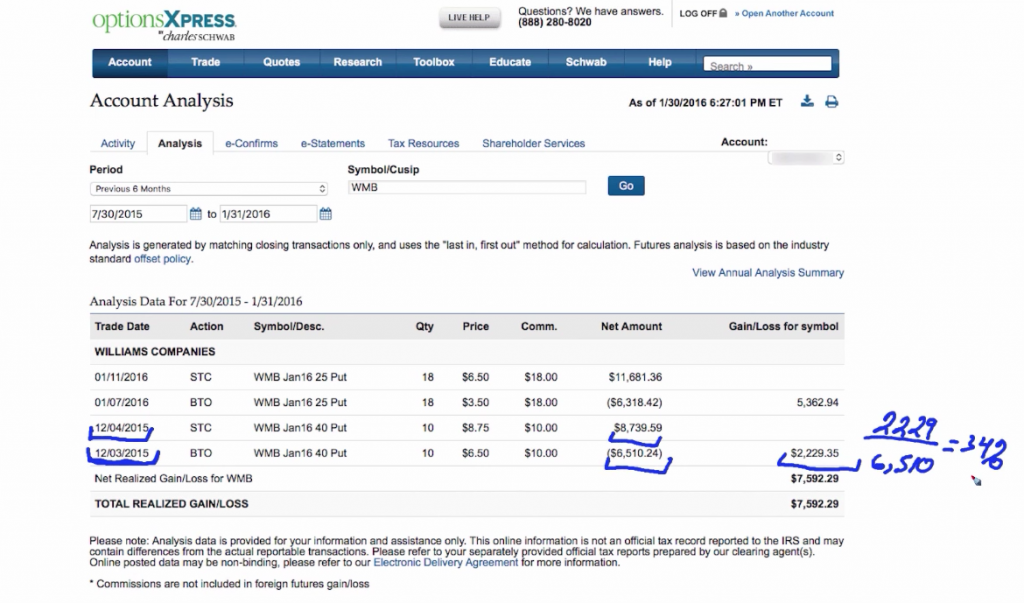Click the Price column header
1024x603 pixels.
pyautogui.click(x=475, y=326)
